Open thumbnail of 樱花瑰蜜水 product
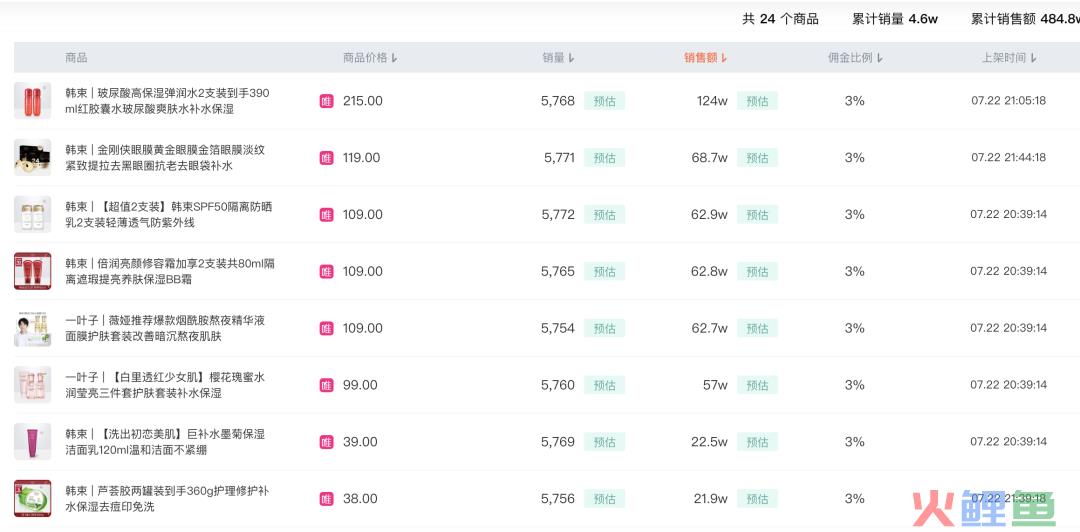 point(32,385)
